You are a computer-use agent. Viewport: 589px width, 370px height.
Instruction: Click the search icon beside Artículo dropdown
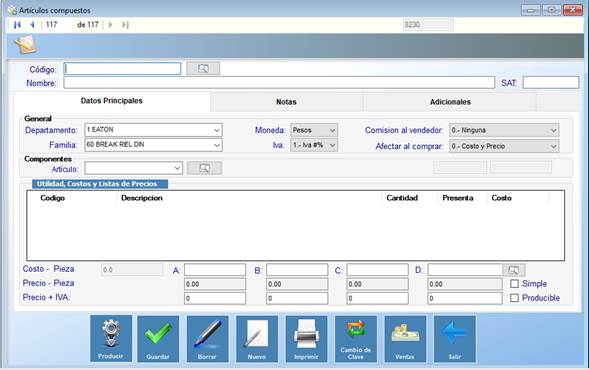(204, 168)
